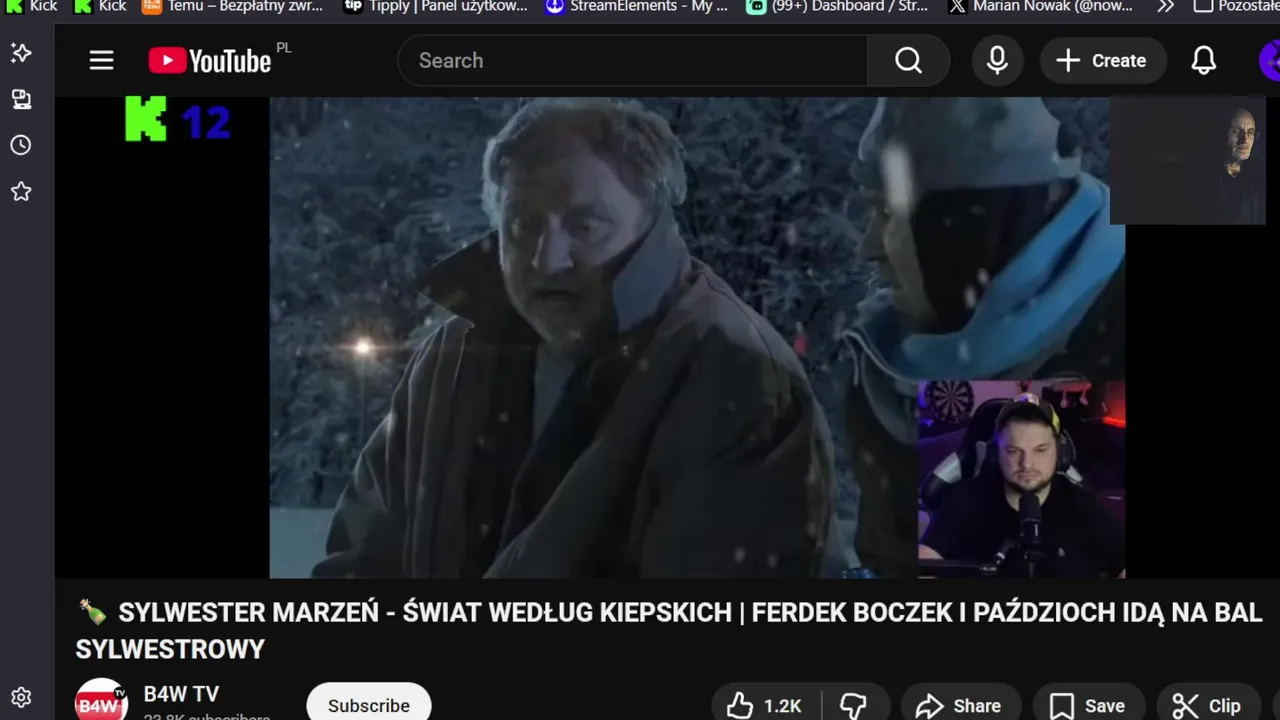Open Tipply Panel użytkownika bookmark

(x=436, y=6)
